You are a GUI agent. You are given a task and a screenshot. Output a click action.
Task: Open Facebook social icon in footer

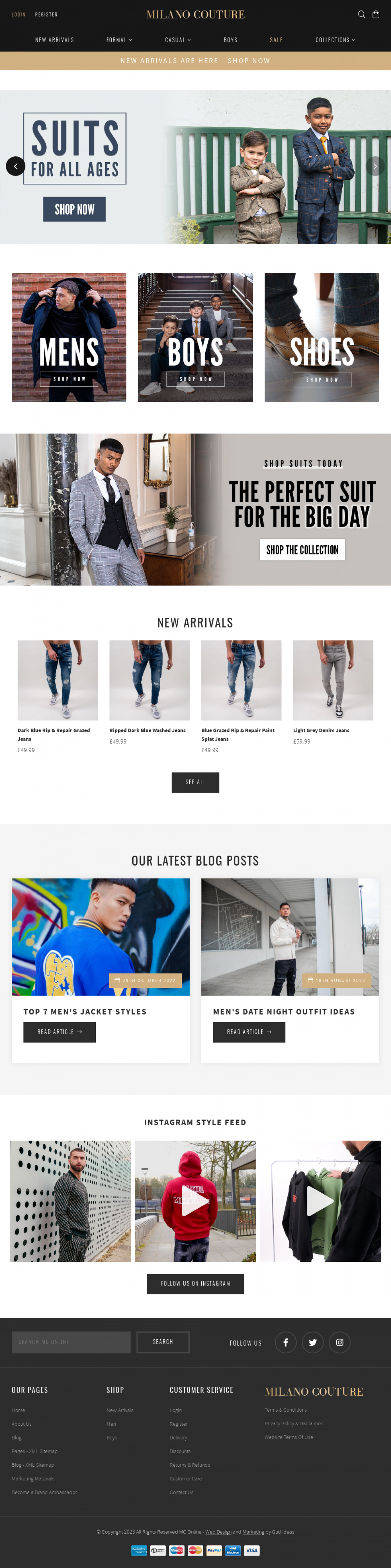point(286,1342)
